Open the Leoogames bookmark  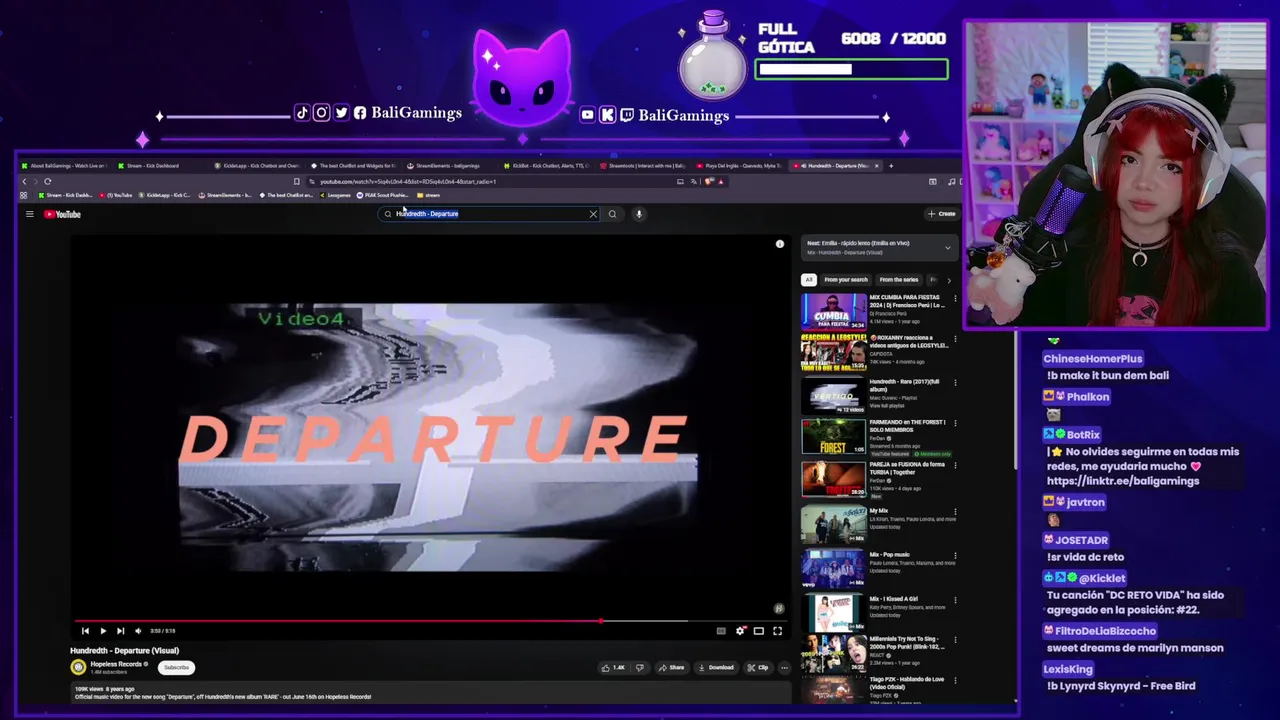coord(334,195)
